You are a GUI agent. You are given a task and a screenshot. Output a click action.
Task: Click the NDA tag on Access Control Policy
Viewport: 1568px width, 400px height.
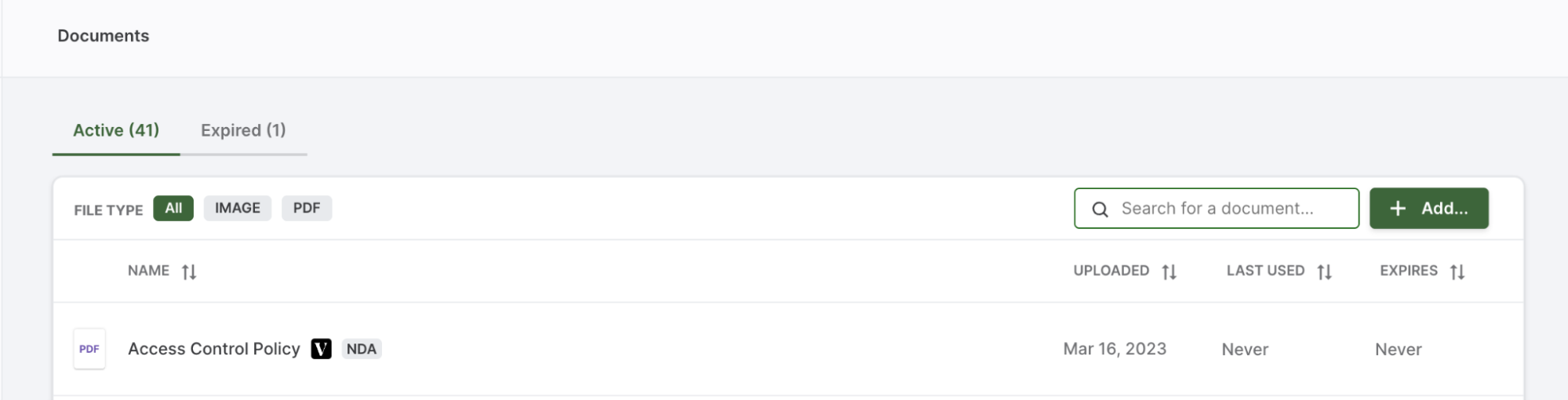coord(362,349)
